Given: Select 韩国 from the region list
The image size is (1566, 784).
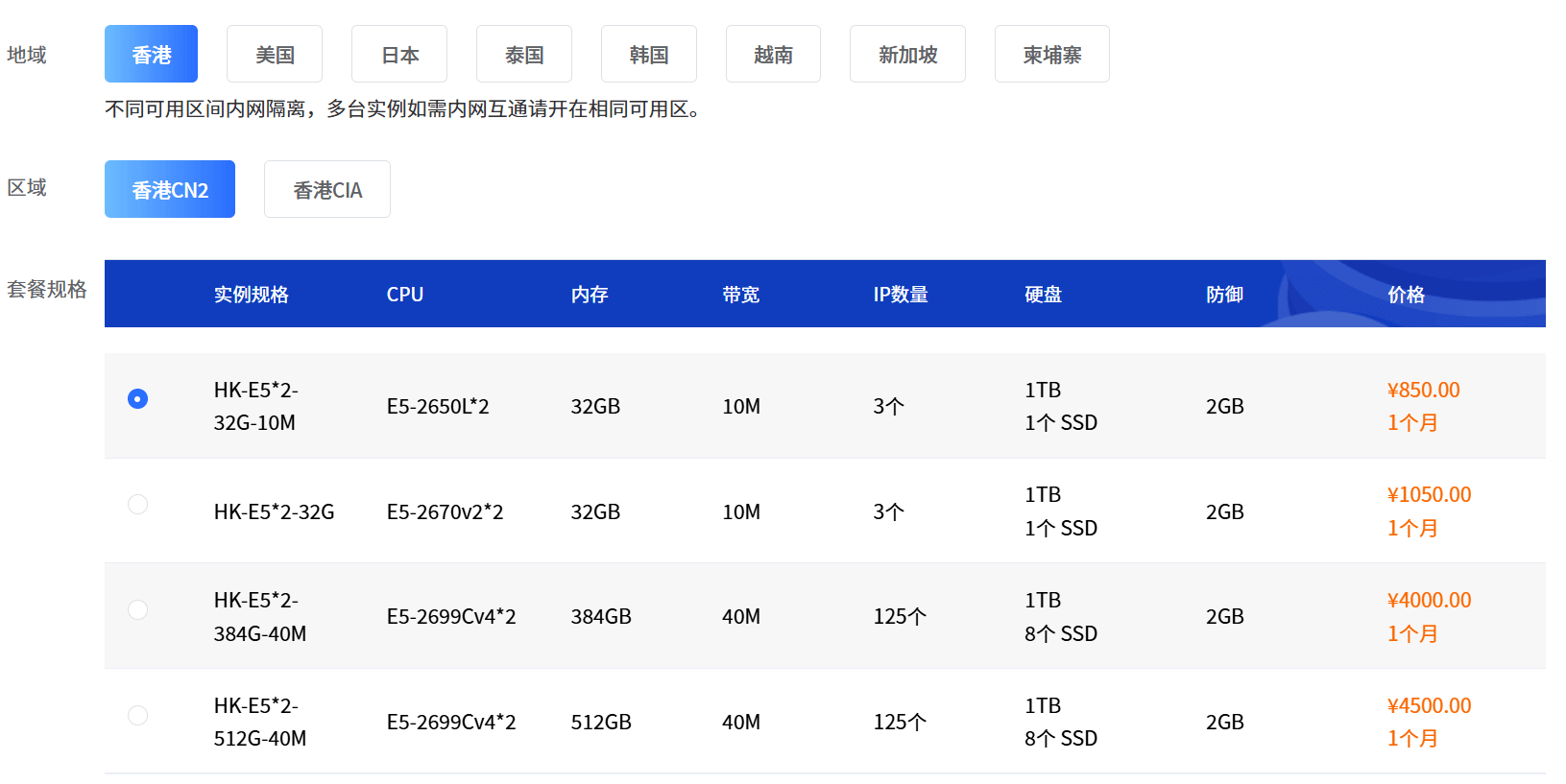Looking at the screenshot, I should coord(649,55).
